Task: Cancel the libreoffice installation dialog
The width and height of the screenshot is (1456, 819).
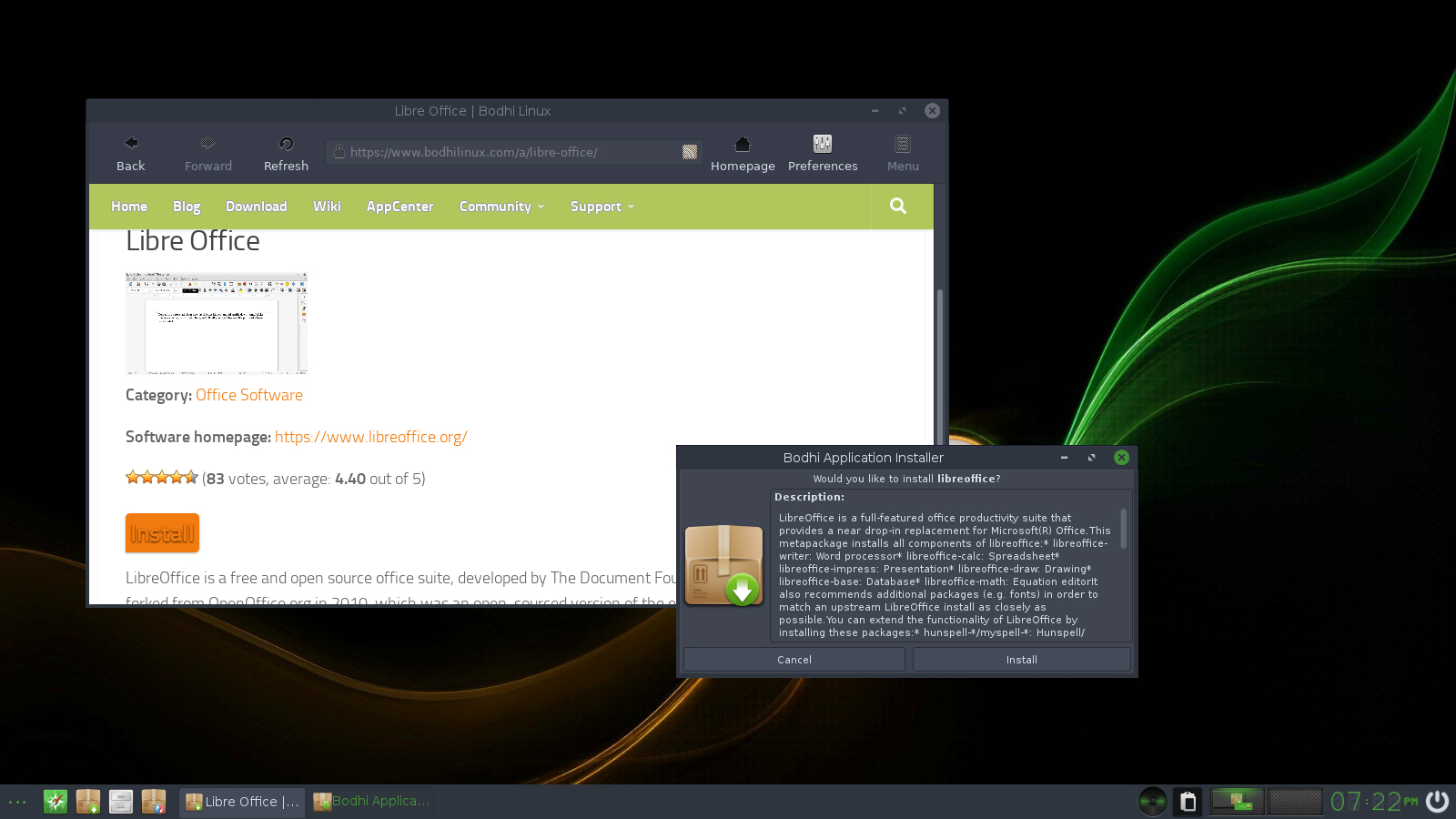Action: pos(794,660)
